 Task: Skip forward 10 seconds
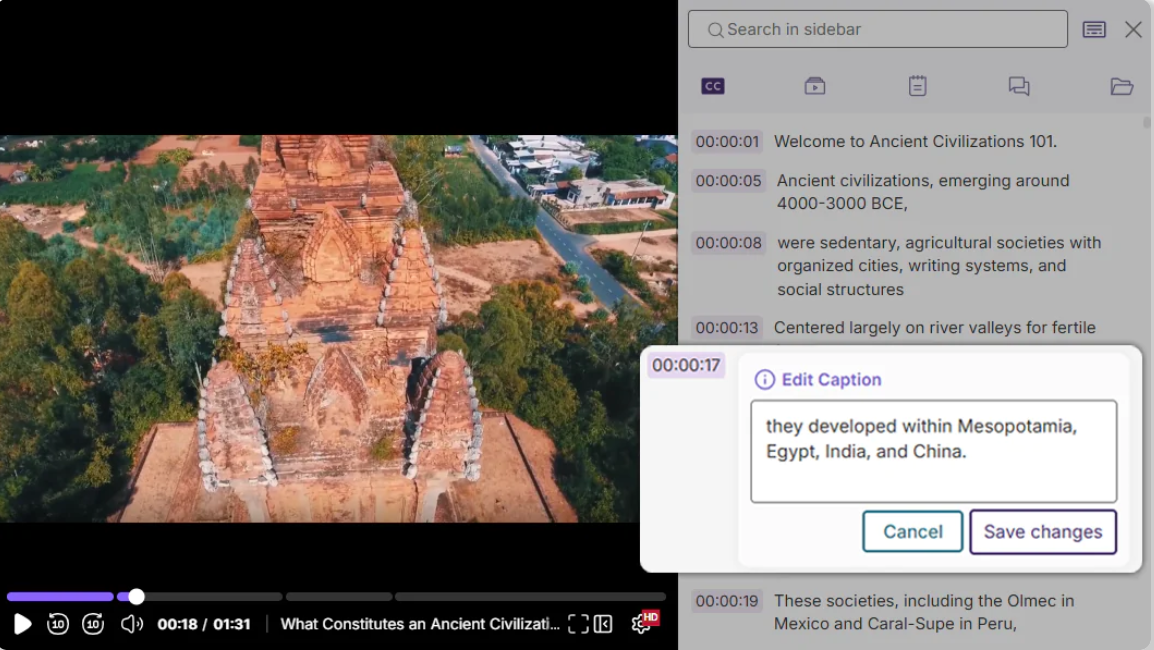[x=93, y=624]
